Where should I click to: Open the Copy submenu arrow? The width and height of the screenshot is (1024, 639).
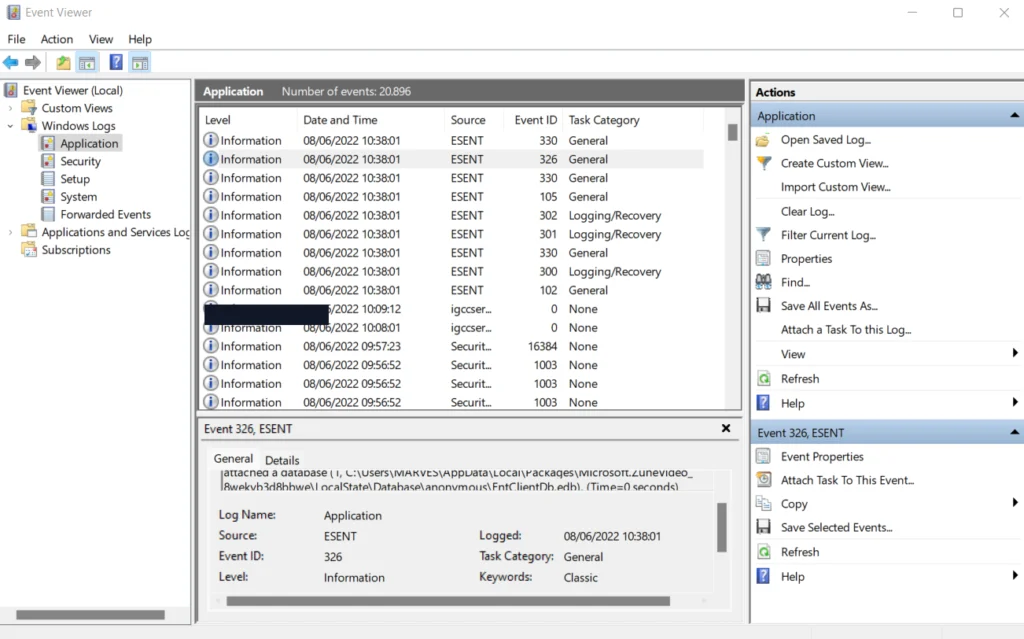tap(1015, 502)
